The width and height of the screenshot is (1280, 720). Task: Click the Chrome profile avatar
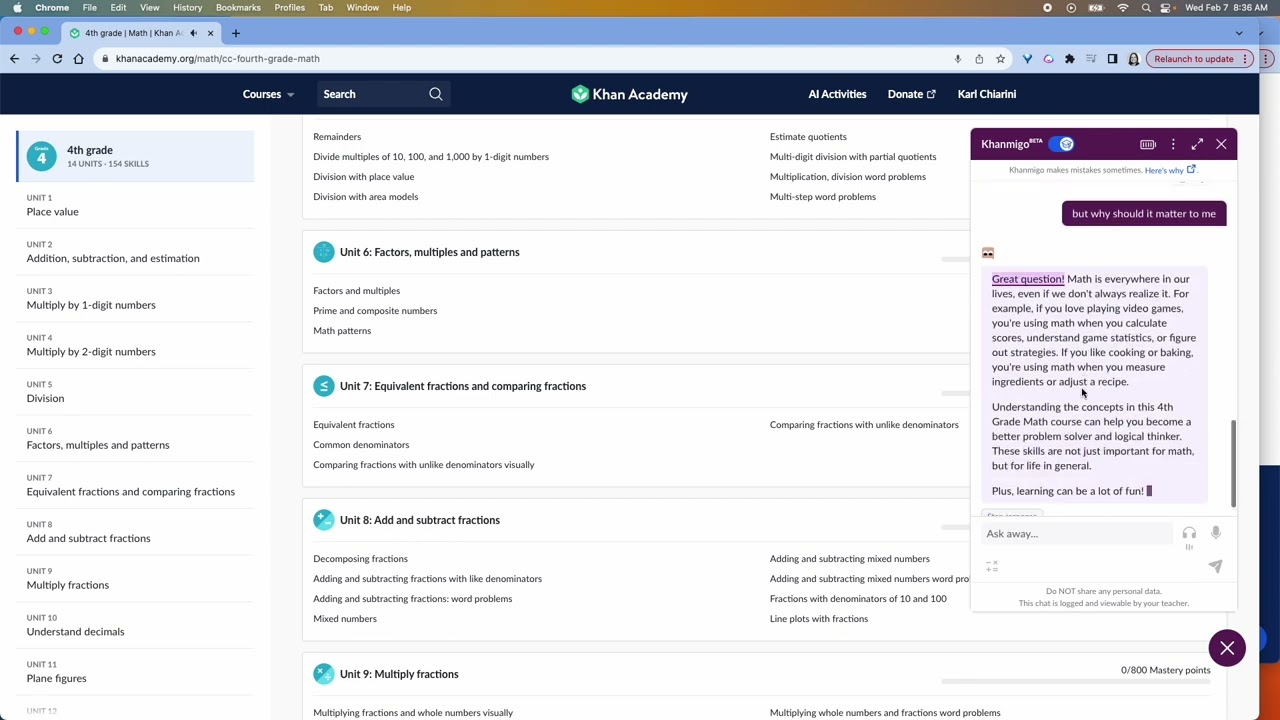(x=1133, y=59)
